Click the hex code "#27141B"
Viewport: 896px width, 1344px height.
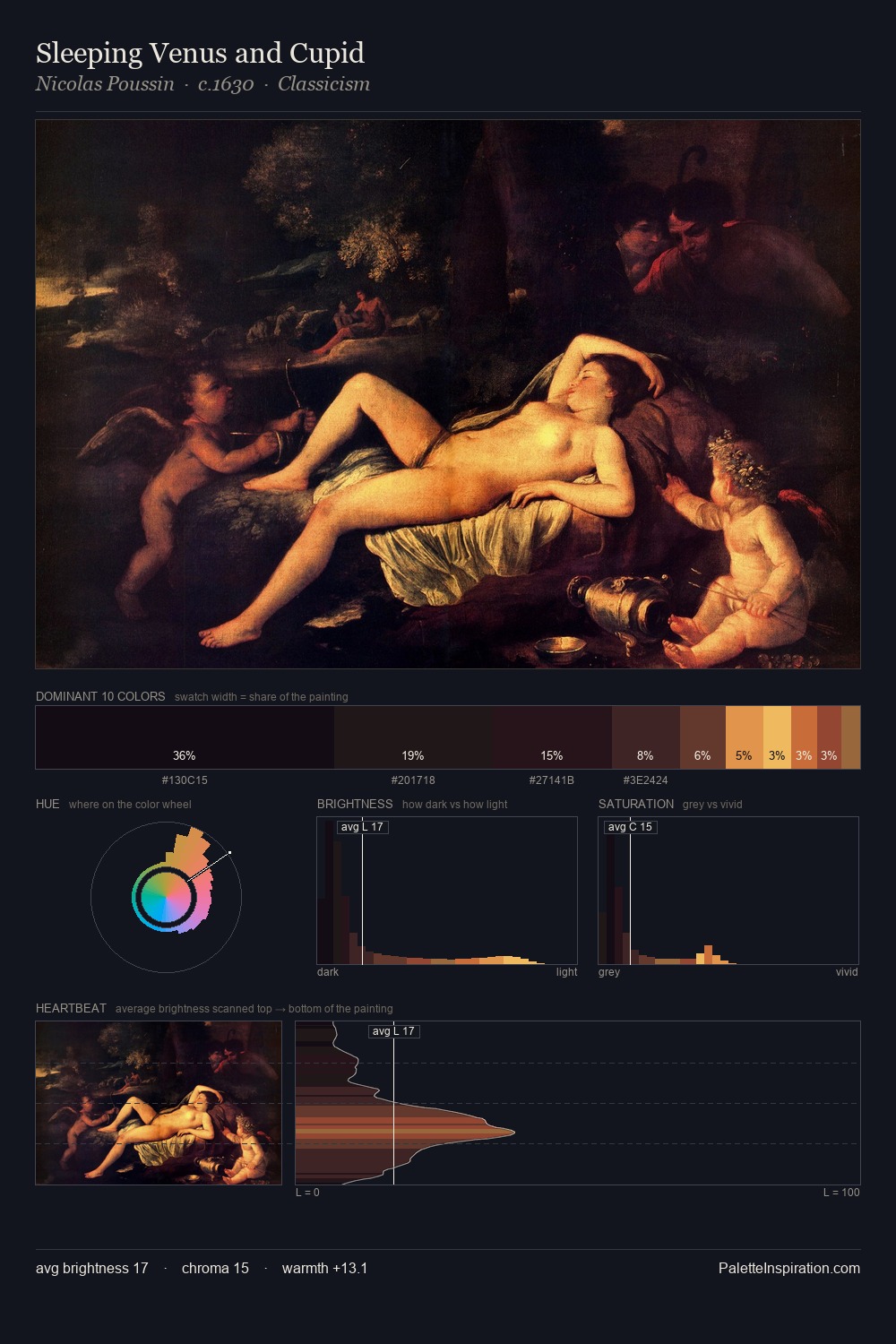tap(552, 780)
